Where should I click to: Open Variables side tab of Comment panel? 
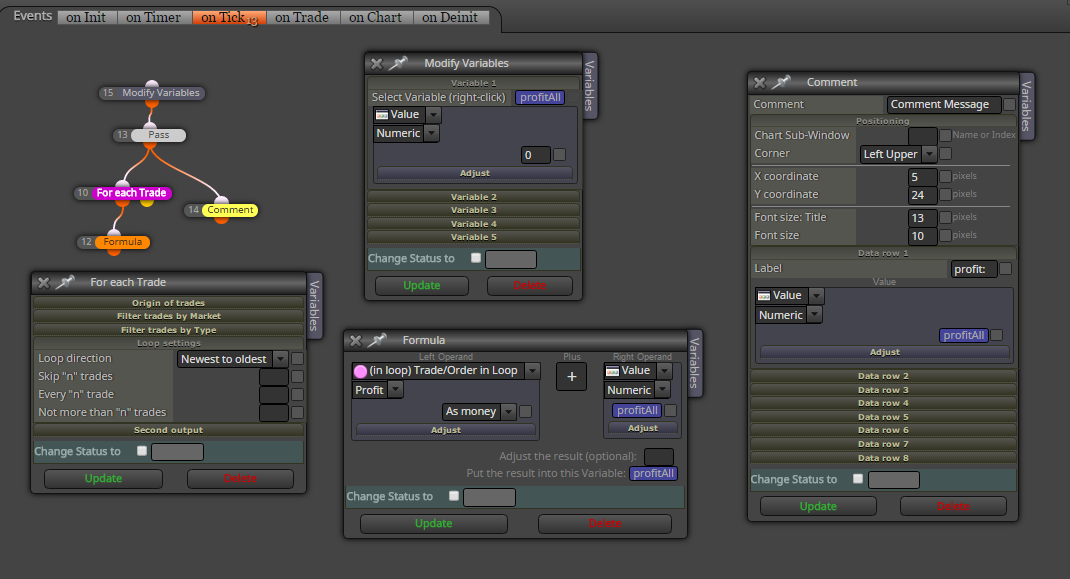[1026, 106]
